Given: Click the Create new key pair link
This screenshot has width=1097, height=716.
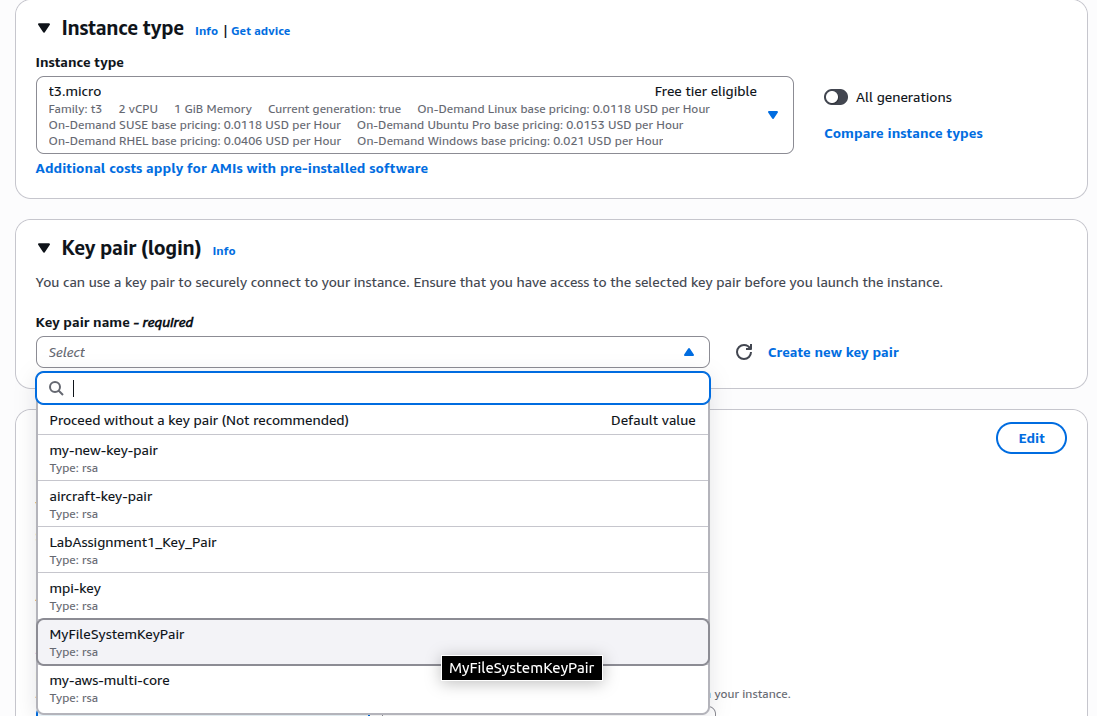Looking at the screenshot, I should point(833,352).
